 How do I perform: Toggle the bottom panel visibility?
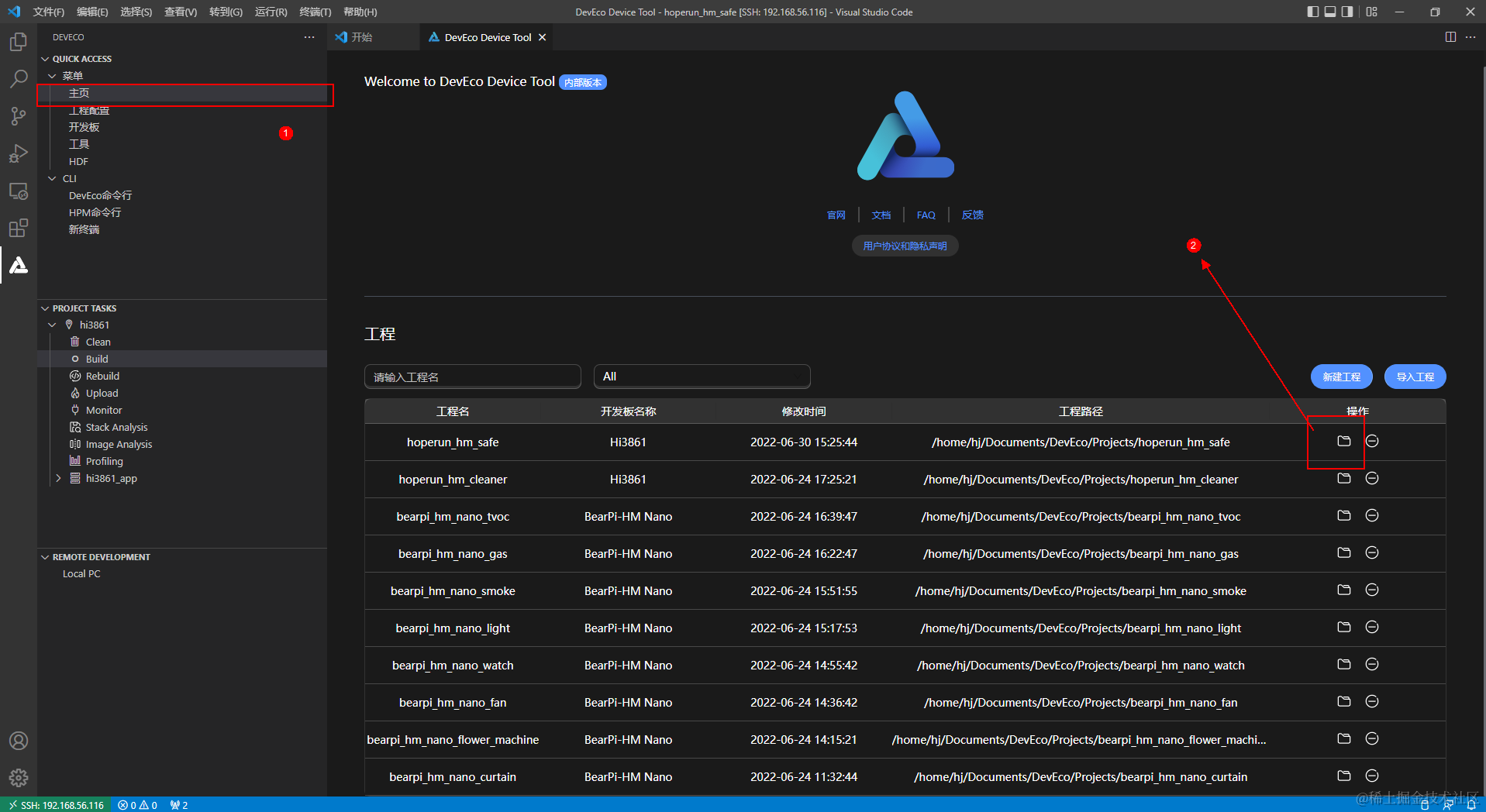pyautogui.click(x=1330, y=12)
